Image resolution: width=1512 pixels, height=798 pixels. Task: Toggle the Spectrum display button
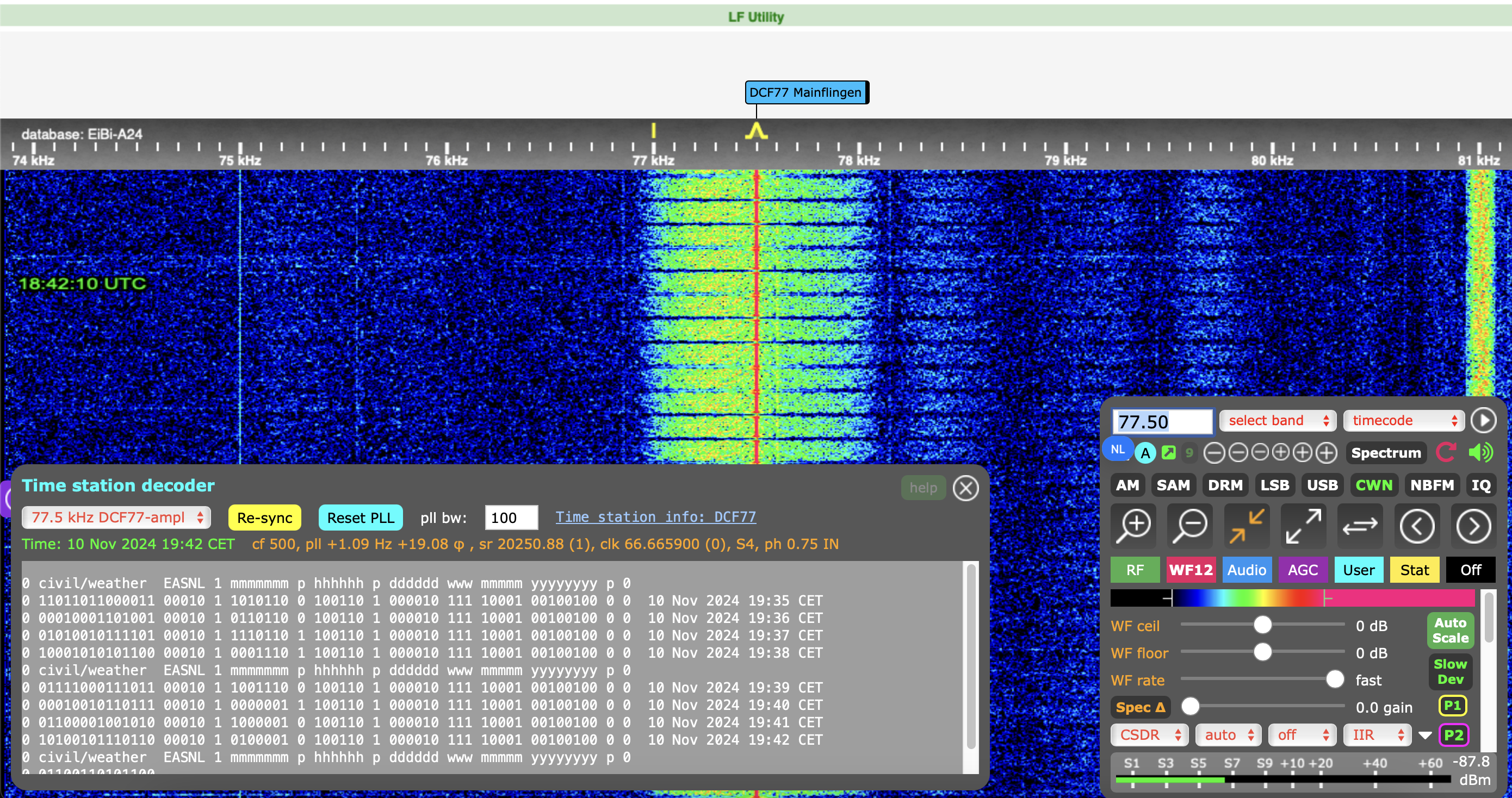pyautogui.click(x=1386, y=452)
